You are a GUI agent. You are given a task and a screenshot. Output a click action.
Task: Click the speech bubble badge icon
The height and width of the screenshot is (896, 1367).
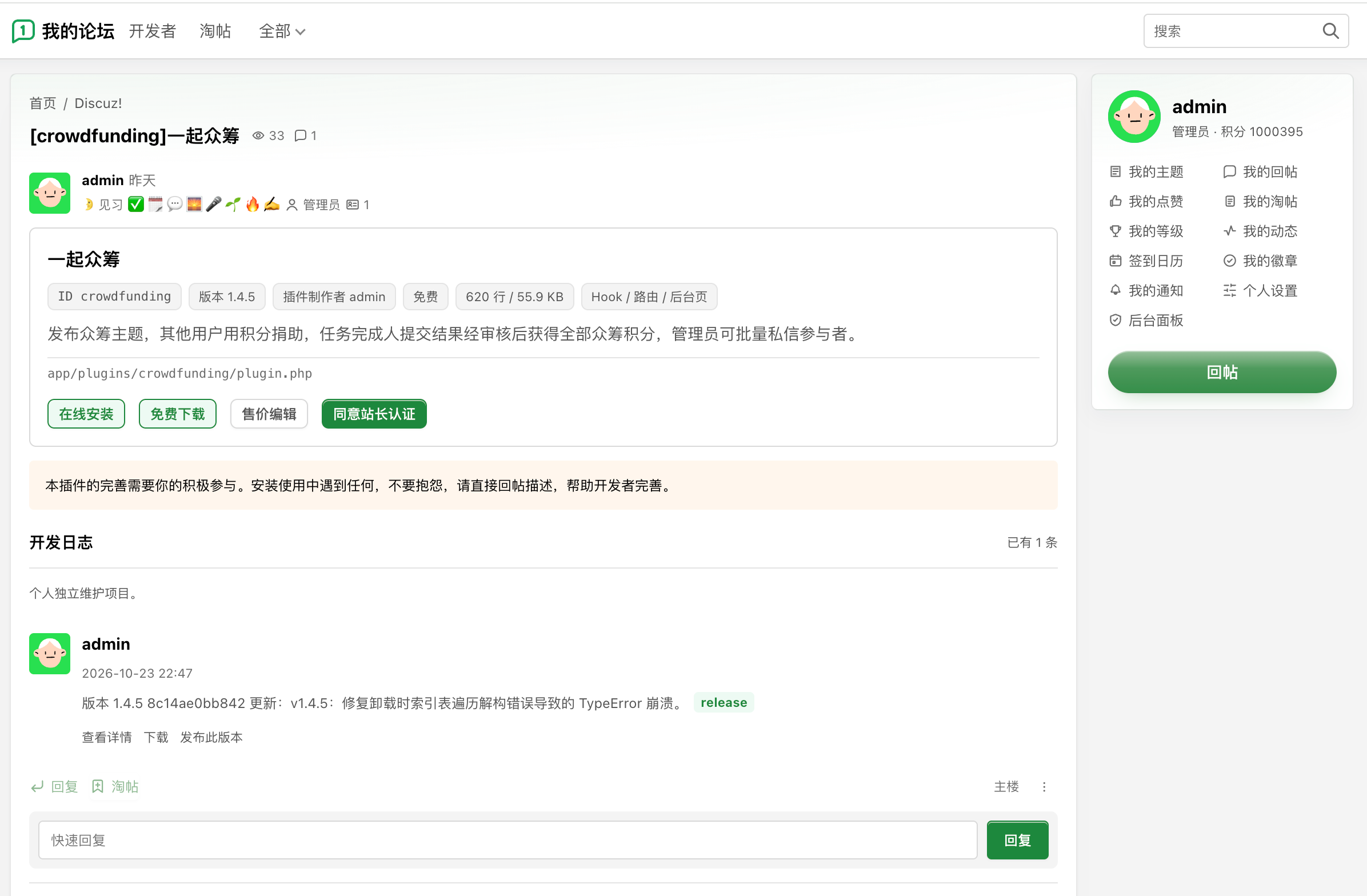pyautogui.click(x=175, y=205)
